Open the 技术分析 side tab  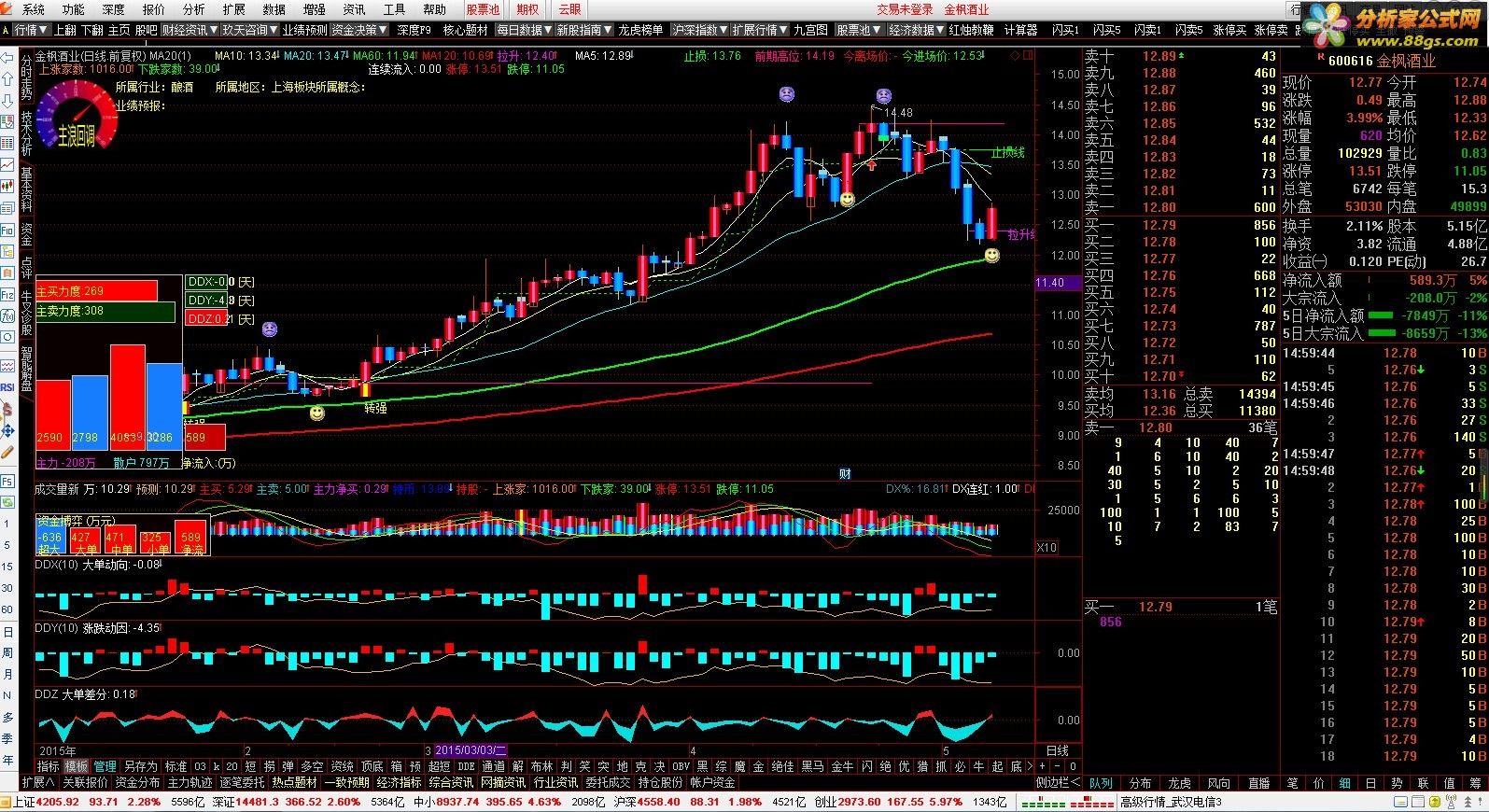[x=26, y=134]
